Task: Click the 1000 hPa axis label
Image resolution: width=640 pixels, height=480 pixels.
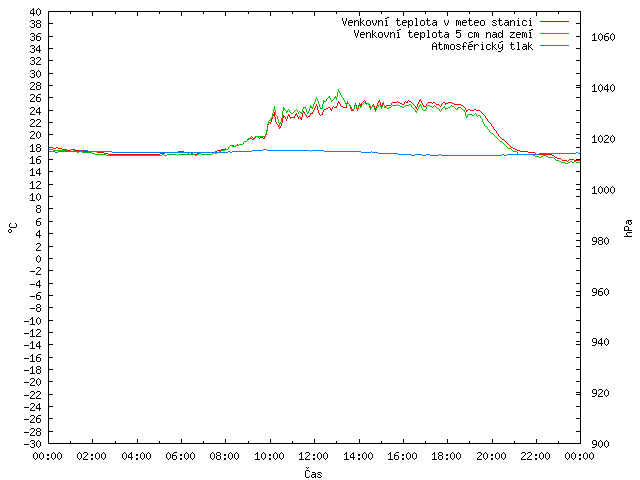Action: [x=603, y=190]
